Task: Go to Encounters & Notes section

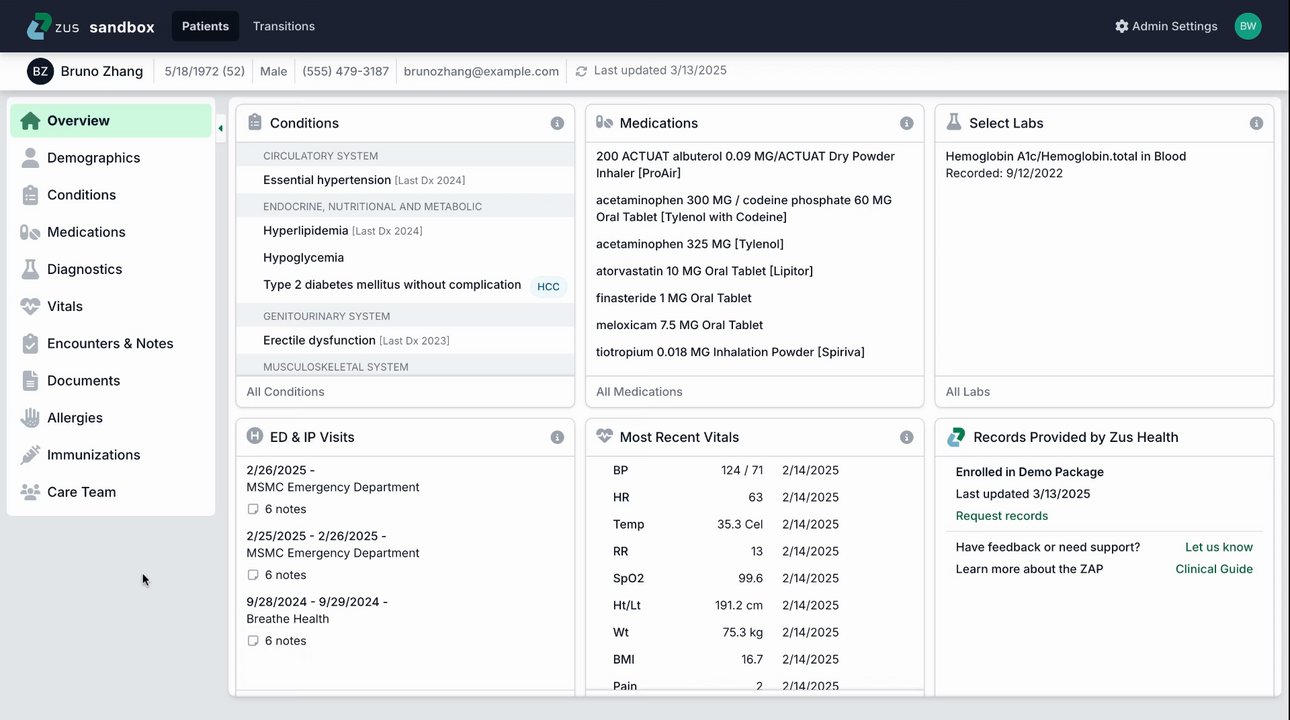Action: pyautogui.click(x=110, y=343)
